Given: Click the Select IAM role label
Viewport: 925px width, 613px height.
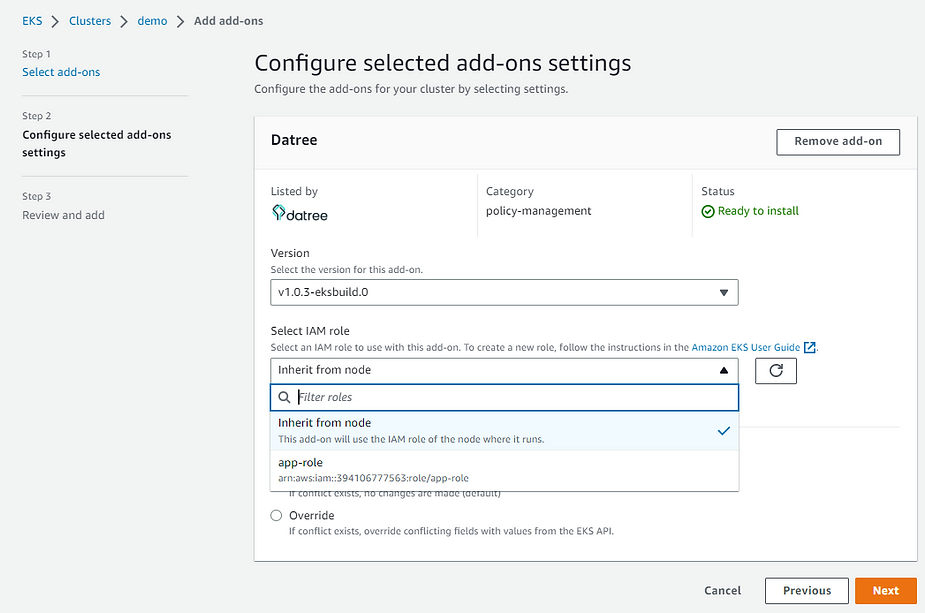Looking at the screenshot, I should click(x=310, y=331).
